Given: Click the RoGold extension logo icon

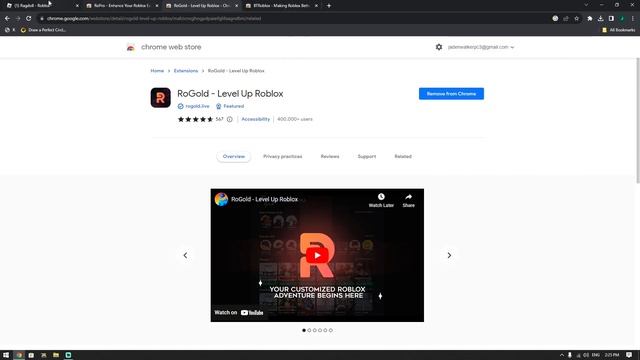Looking at the screenshot, I should point(160,98).
